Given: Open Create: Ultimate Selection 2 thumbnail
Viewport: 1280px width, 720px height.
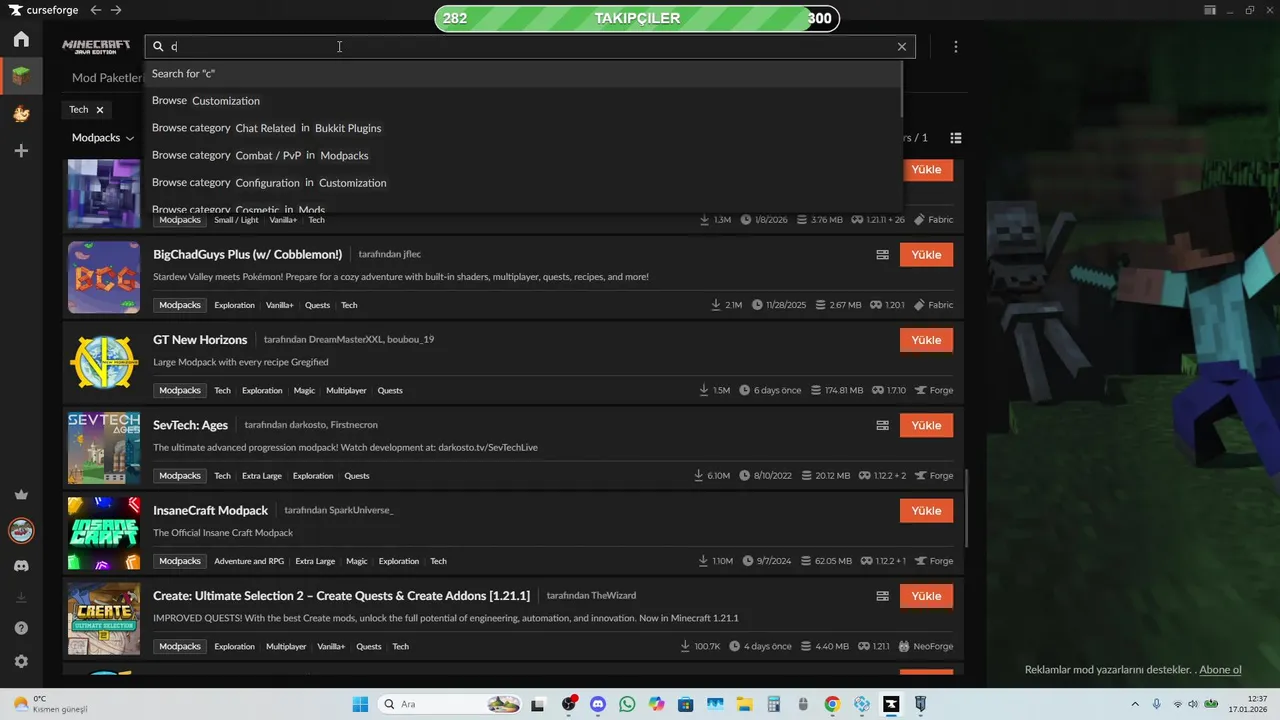Looking at the screenshot, I should [x=104, y=618].
